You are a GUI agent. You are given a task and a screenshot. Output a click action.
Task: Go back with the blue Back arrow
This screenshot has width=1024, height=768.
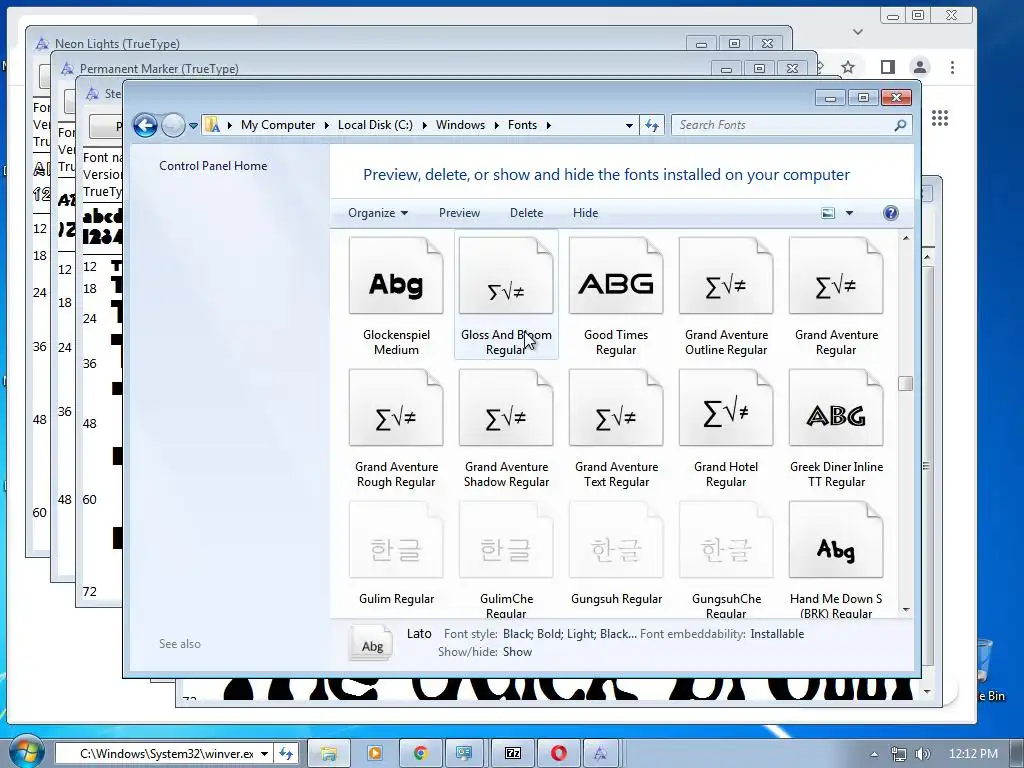(x=145, y=125)
